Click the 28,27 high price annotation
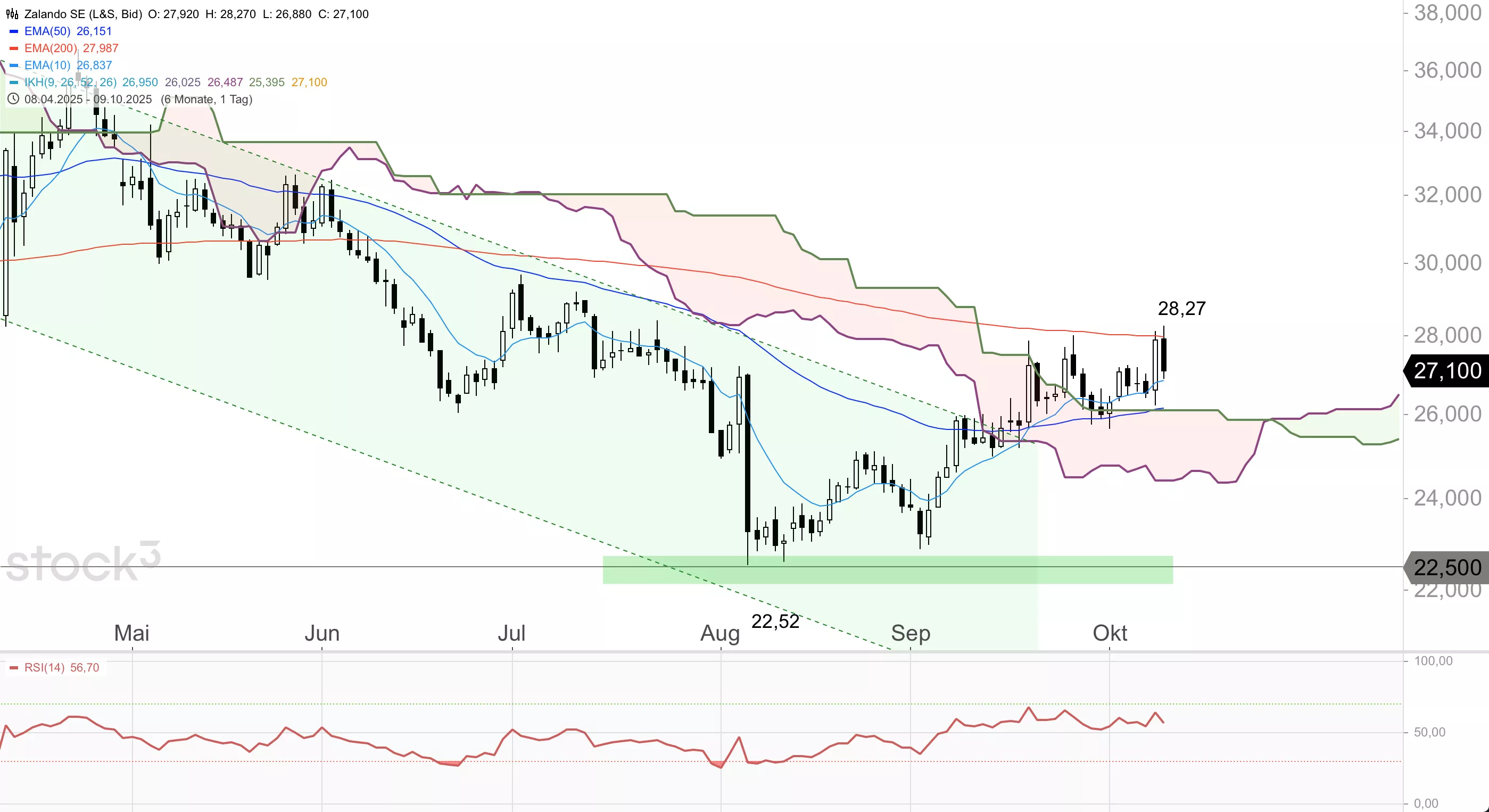 tap(1181, 309)
